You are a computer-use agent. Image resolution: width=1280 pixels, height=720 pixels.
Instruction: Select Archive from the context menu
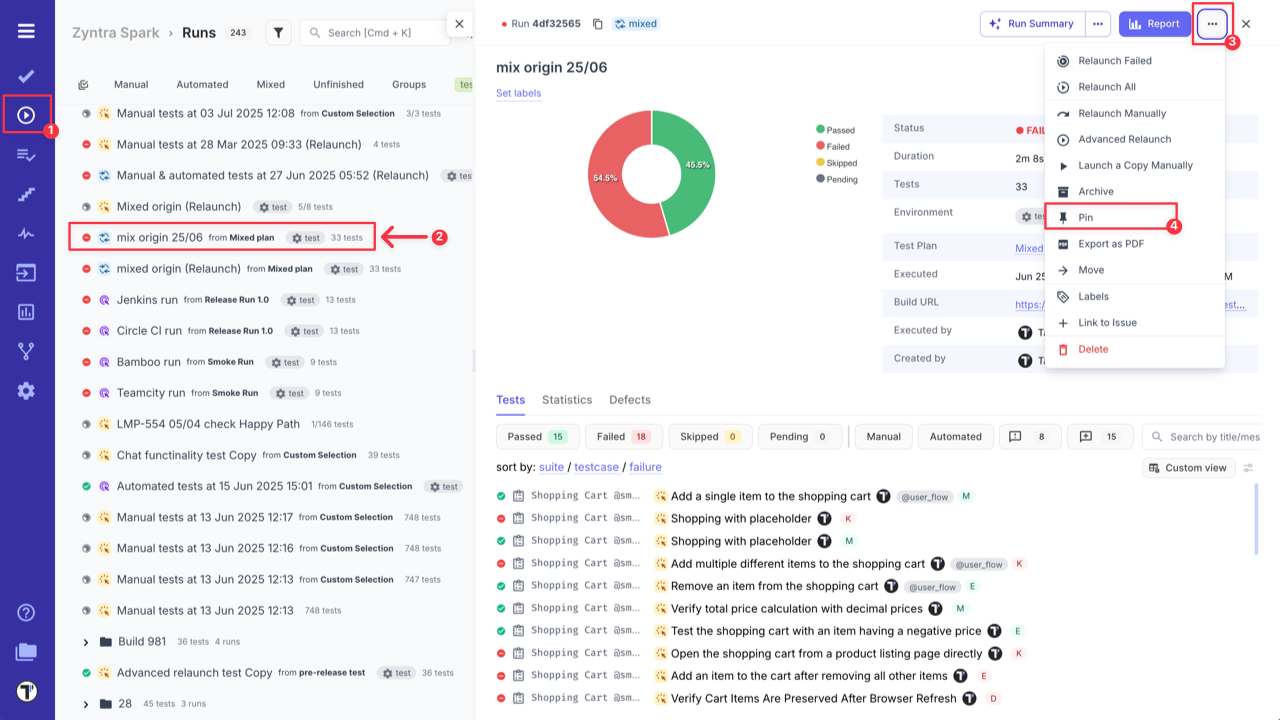[1097, 190]
